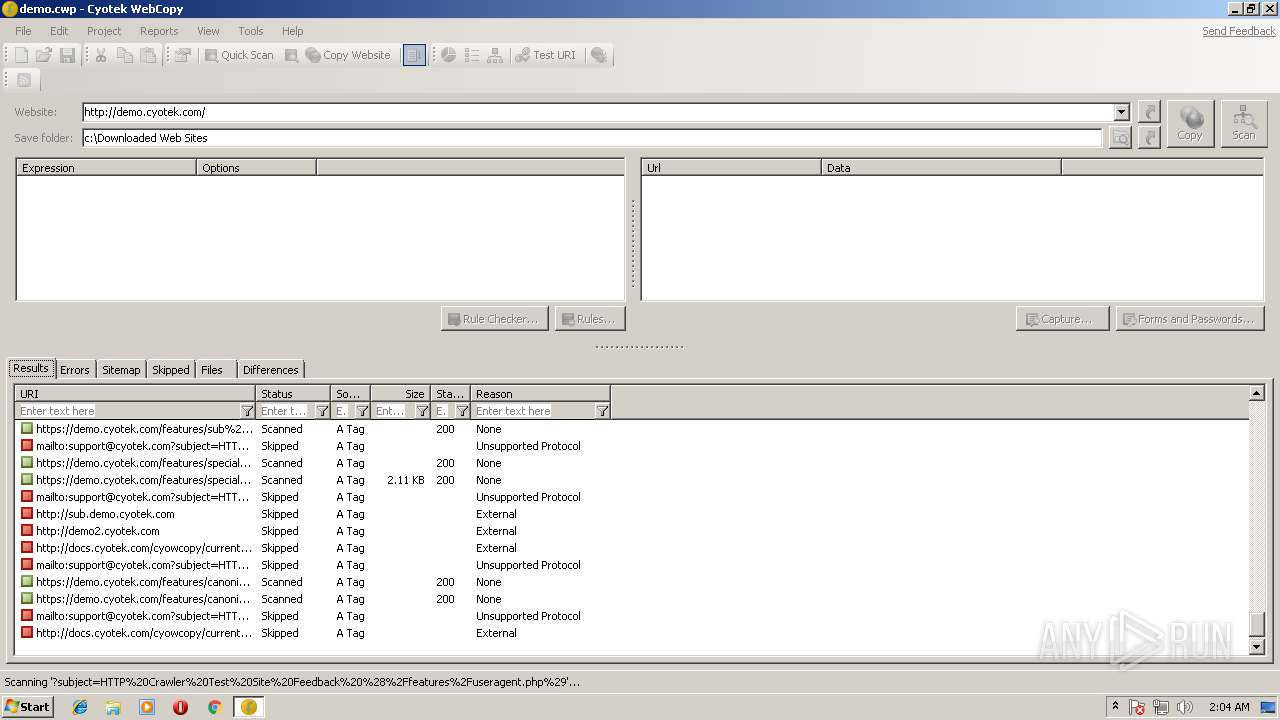Click the Send Feedback link
This screenshot has width=1280, height=720.
pyautogui.click(x=1238, y=31)
